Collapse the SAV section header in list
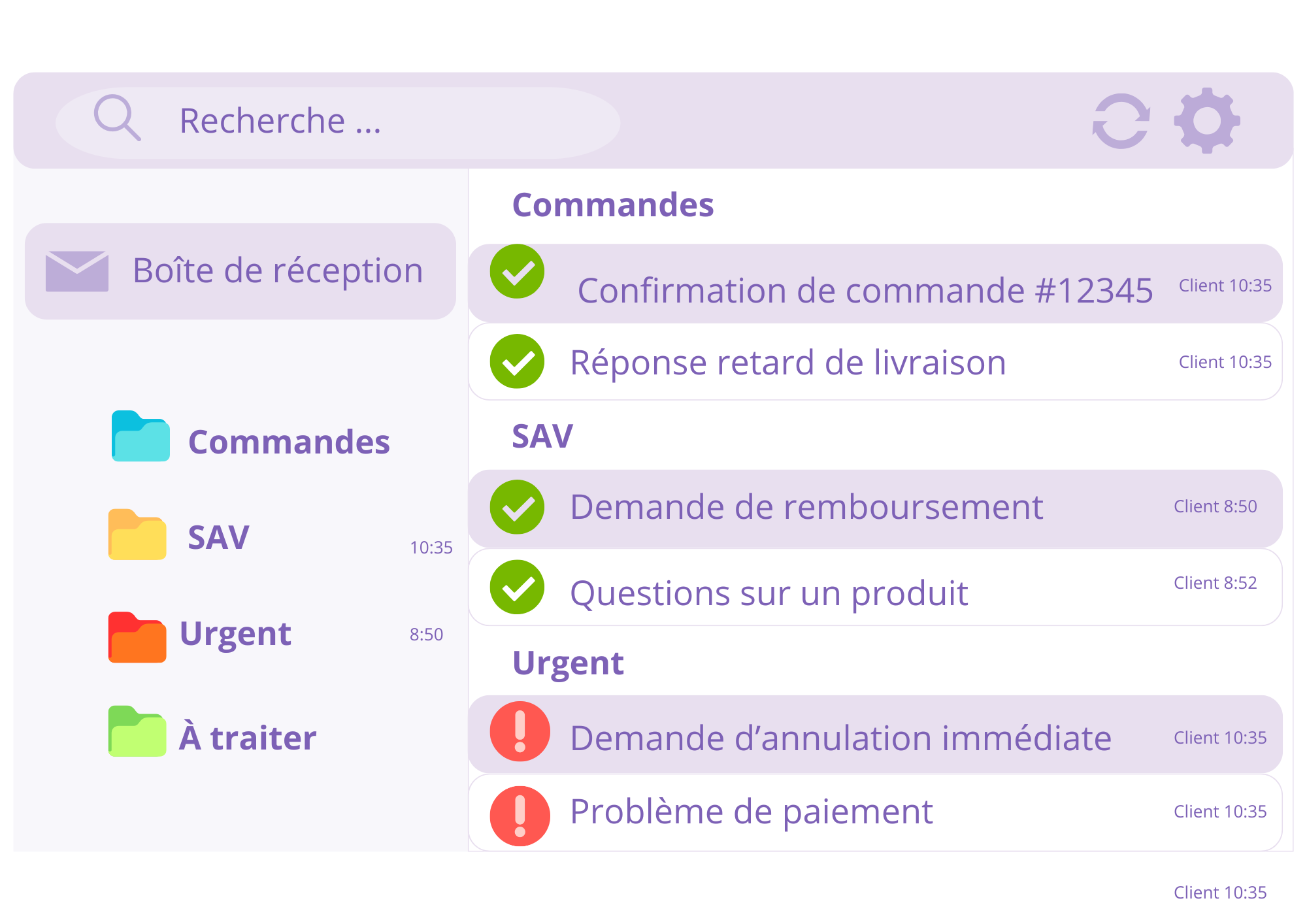Screen dimensions: 1307x924 tap(542, 436)
